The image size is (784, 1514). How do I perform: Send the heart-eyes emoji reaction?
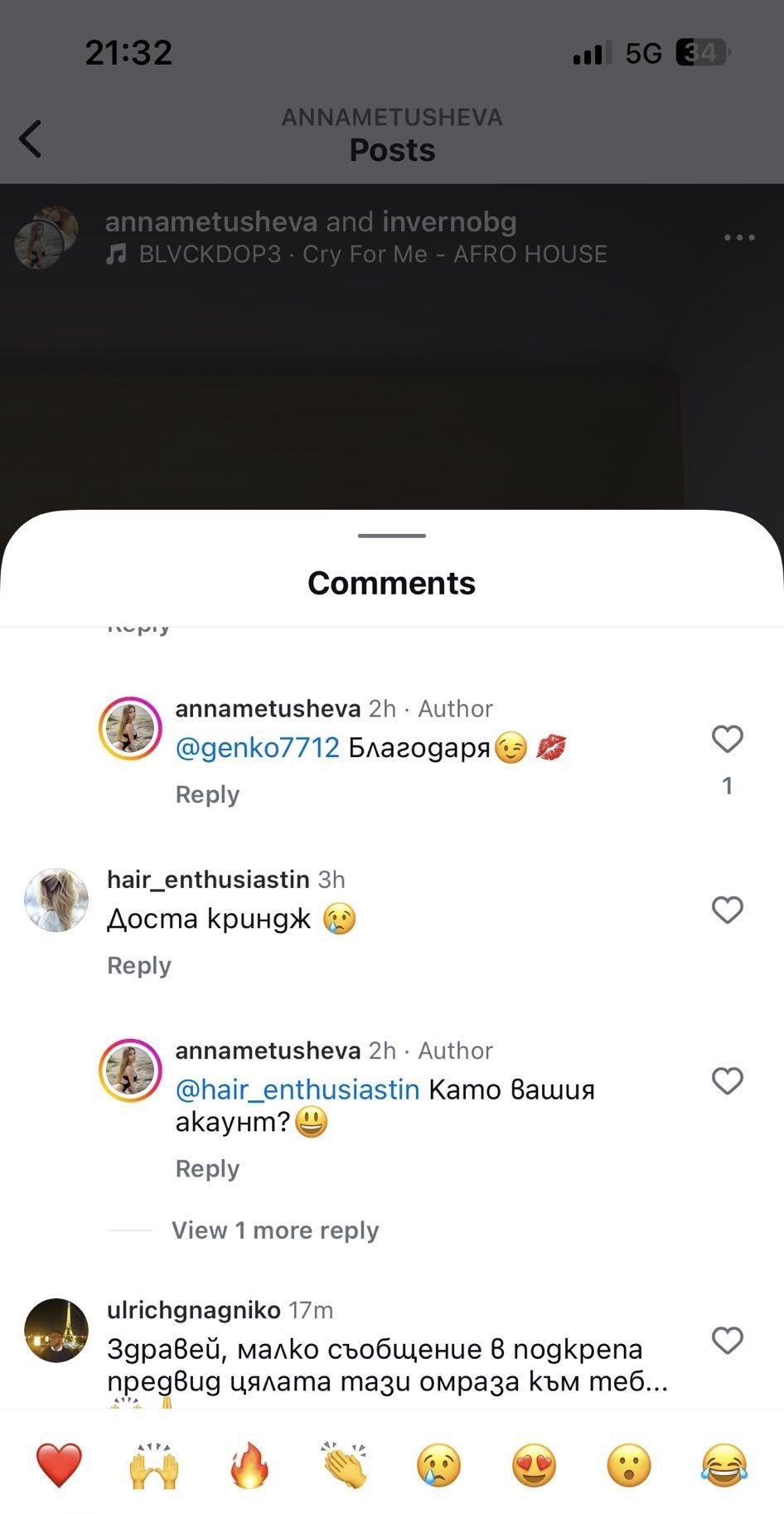pyautogui.click(x=534, y=1465)
